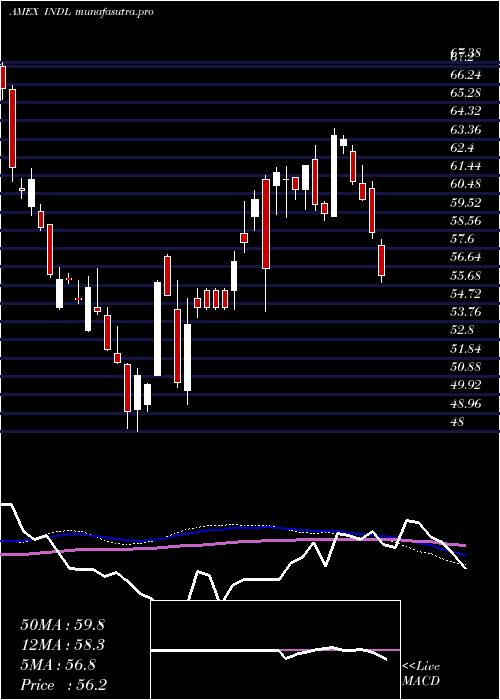Viewport: 500px width, 700px height.
Task: Click the '50MA : 59.8' reading
Action: click(62, 625)
